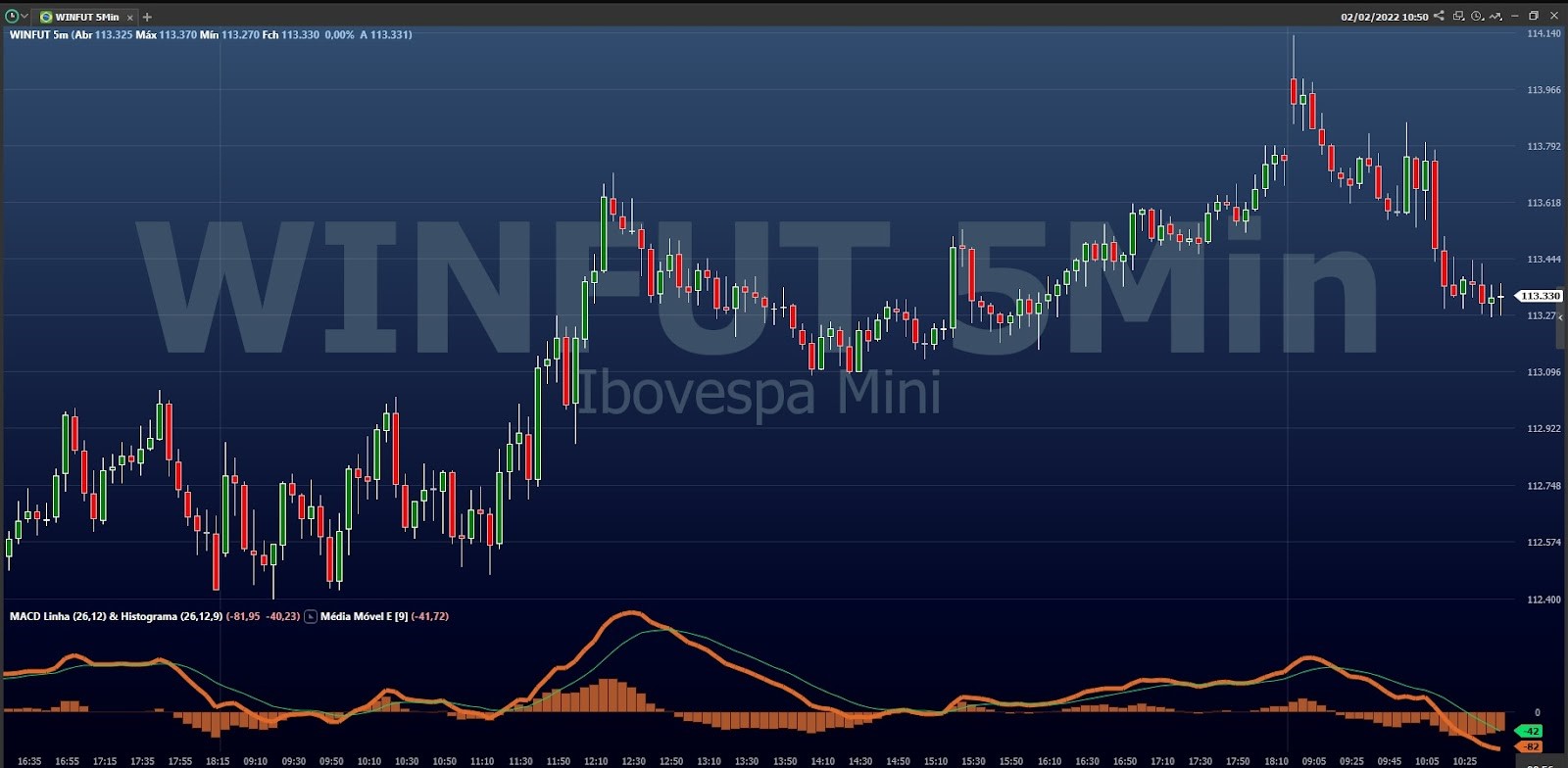Open the clock periodicity dropdown at top right
The width and height of the screenshot is (1568, 768).
[1477, 16]
